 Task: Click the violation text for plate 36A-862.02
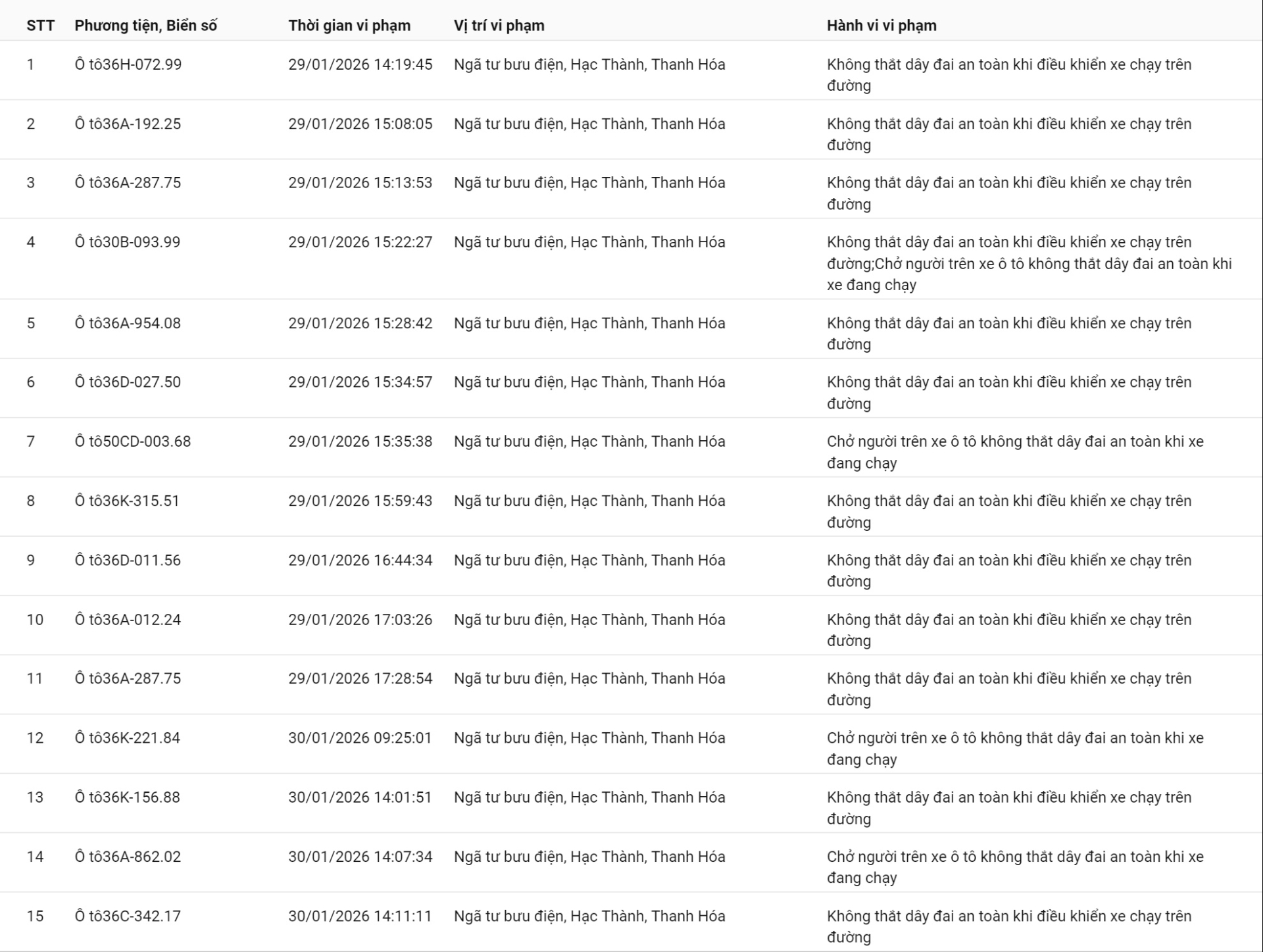(x=1014, y=866)
